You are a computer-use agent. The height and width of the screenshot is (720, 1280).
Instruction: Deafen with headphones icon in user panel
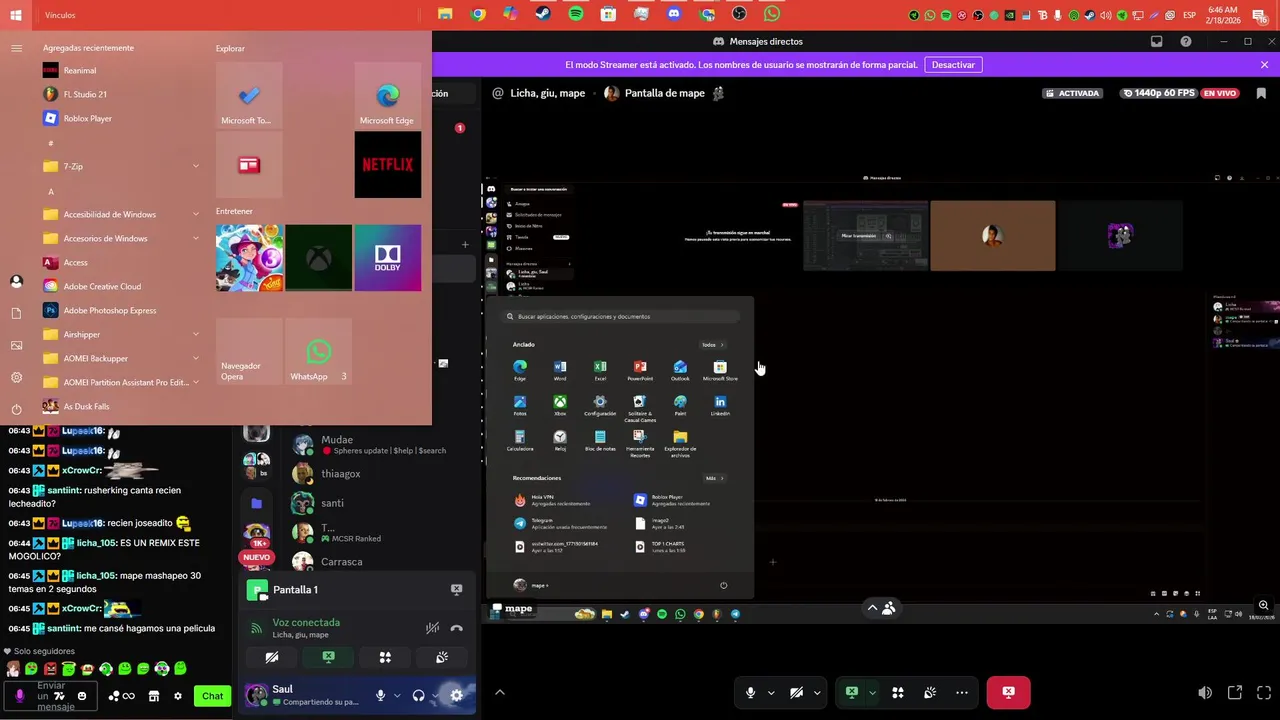click(418, 695)
